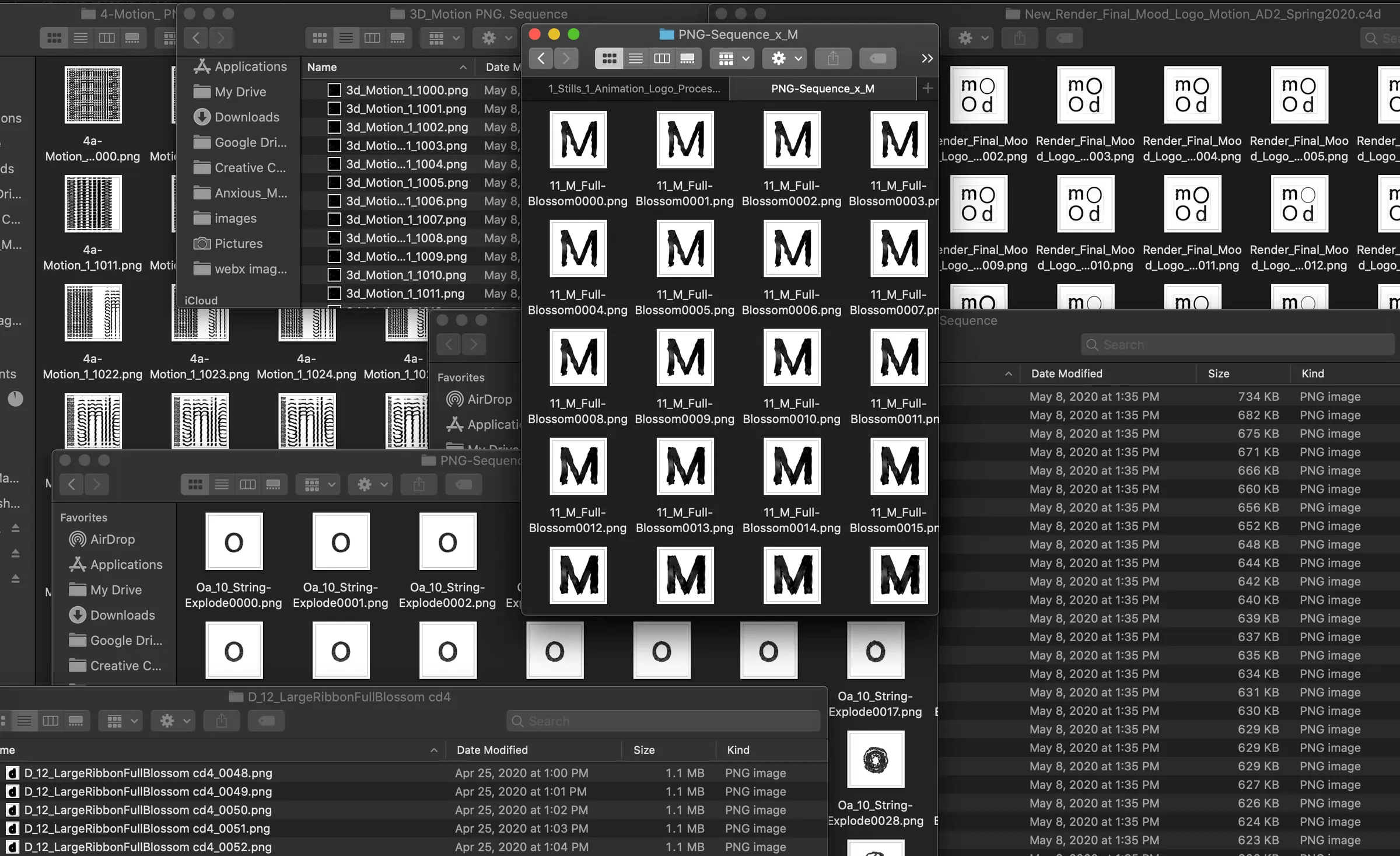Switch lower PNG-Sequence window to gallery view
This screenshot has height=856, width=1400.
tap(274, 484)
